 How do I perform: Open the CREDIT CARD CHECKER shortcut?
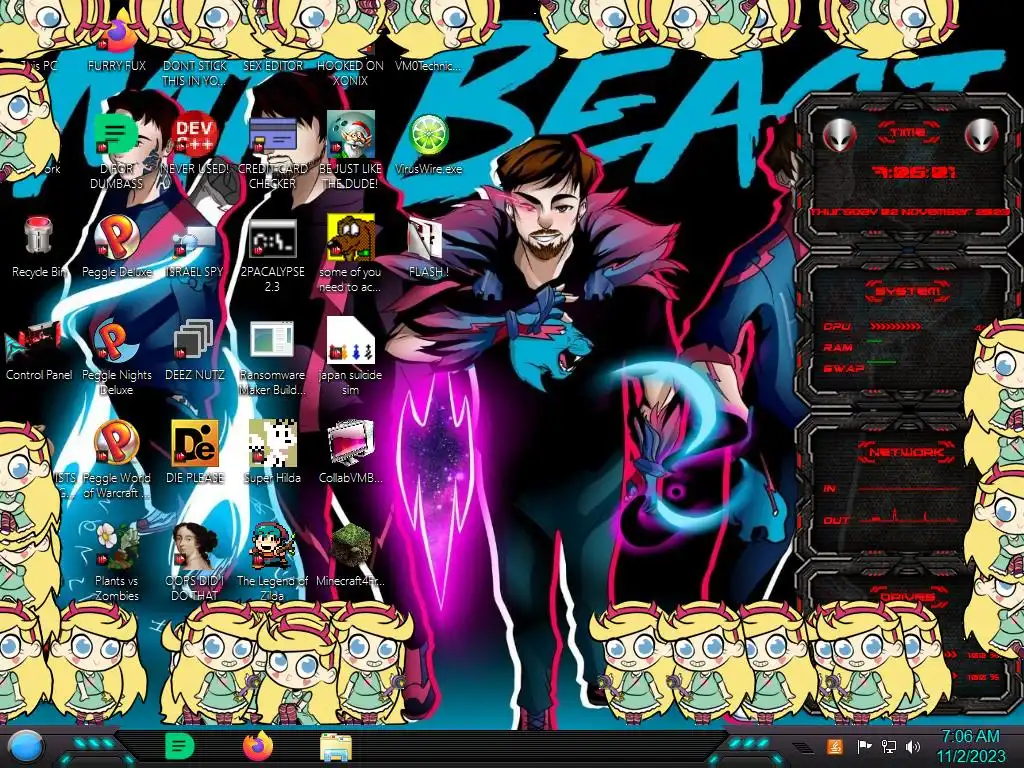tap(272, 135)
